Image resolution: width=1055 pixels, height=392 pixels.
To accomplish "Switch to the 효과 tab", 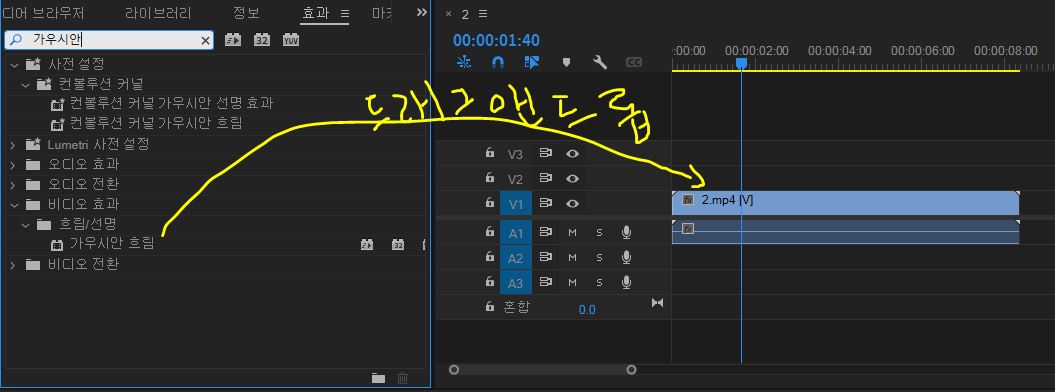I will point(316,13).
